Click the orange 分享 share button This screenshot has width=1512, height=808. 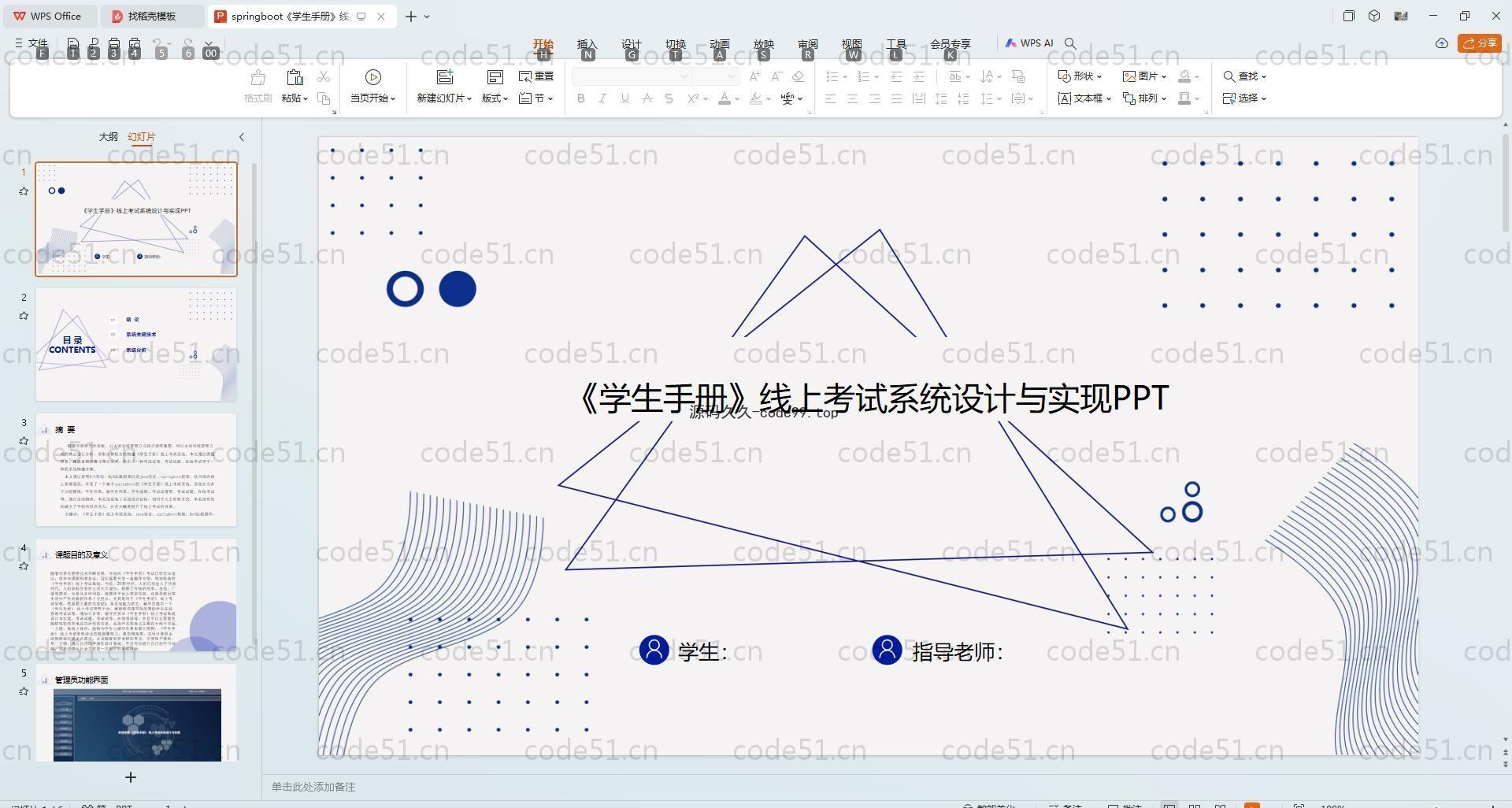tap(1480, 43)
